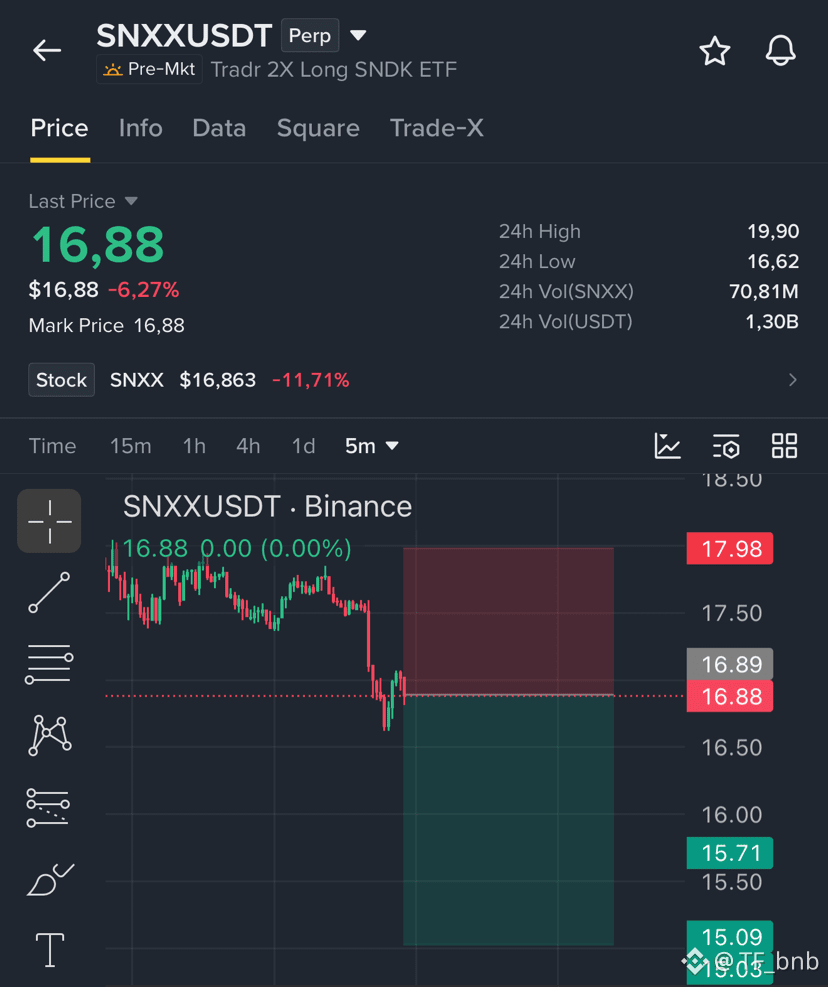Switch to the Data tab
This screenshot has width=828, height=987.
coord(219,128)
